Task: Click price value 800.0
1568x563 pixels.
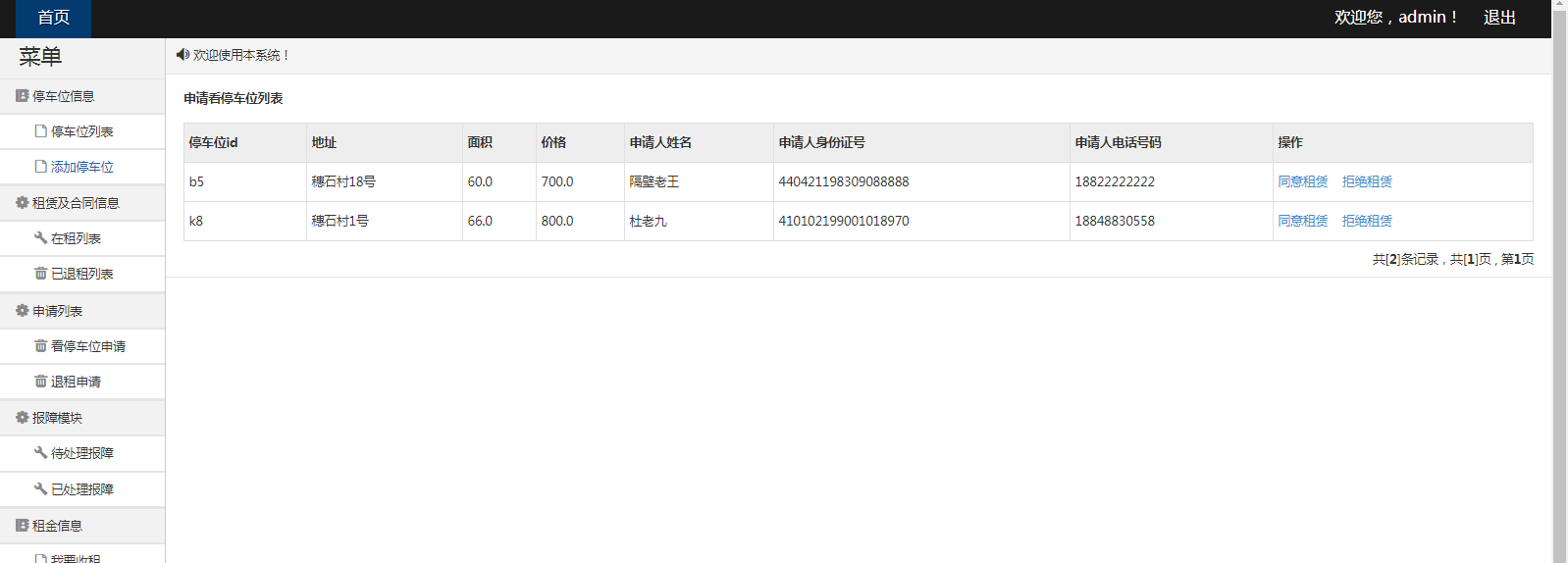Action: tap(557, 222)
